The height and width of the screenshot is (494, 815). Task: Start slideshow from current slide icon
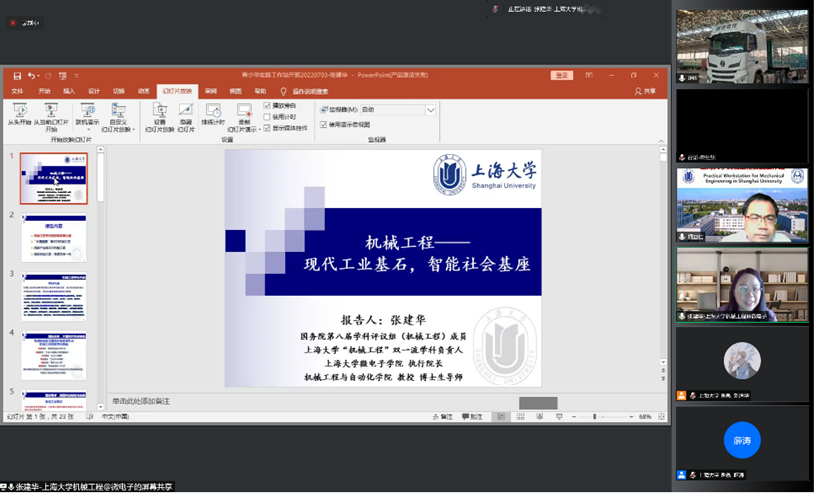pyautogui.click(x=50, y=112)
